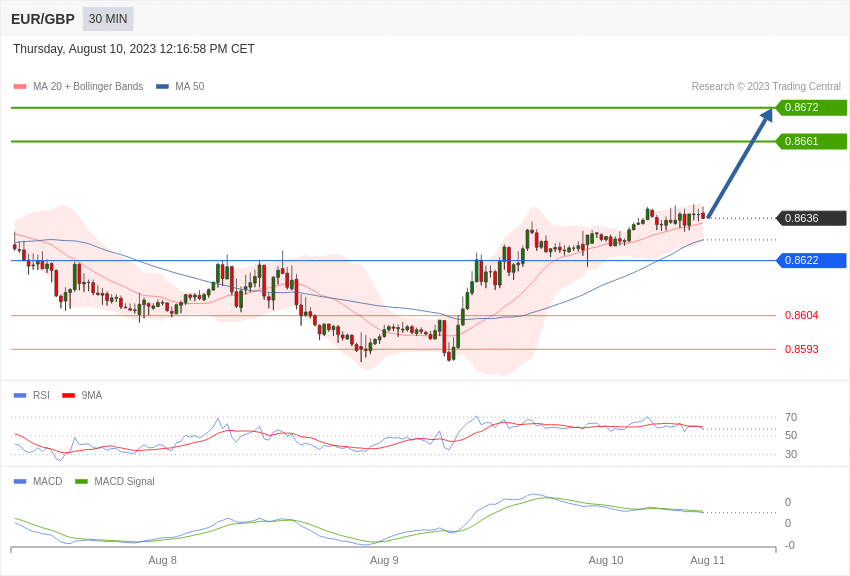Click the blue MA 50 legend swatch
The width and height of the screenshot is (850, 576).
click(x=162, y=87)
